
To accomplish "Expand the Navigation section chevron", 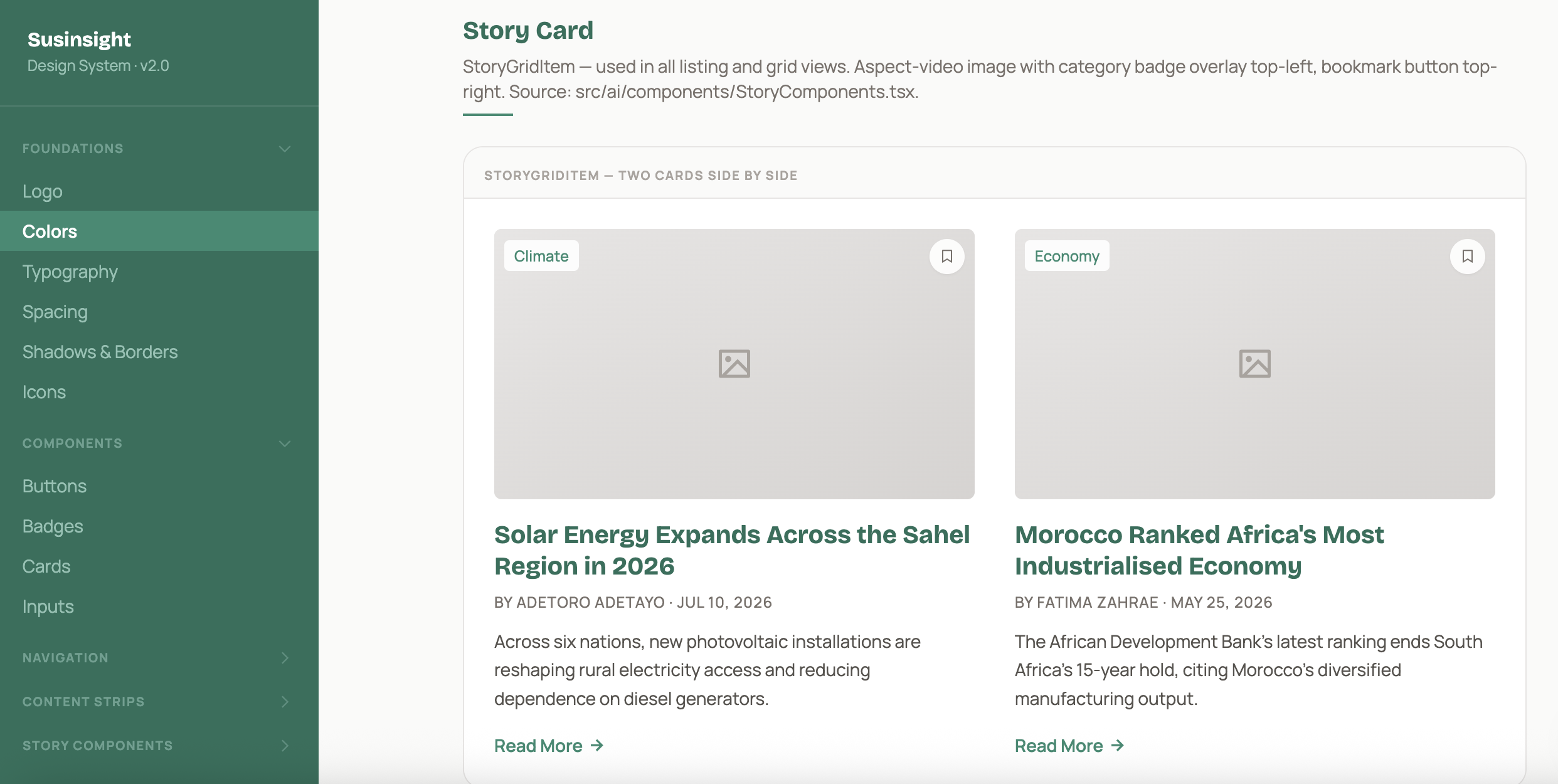I will click(285, 658).
